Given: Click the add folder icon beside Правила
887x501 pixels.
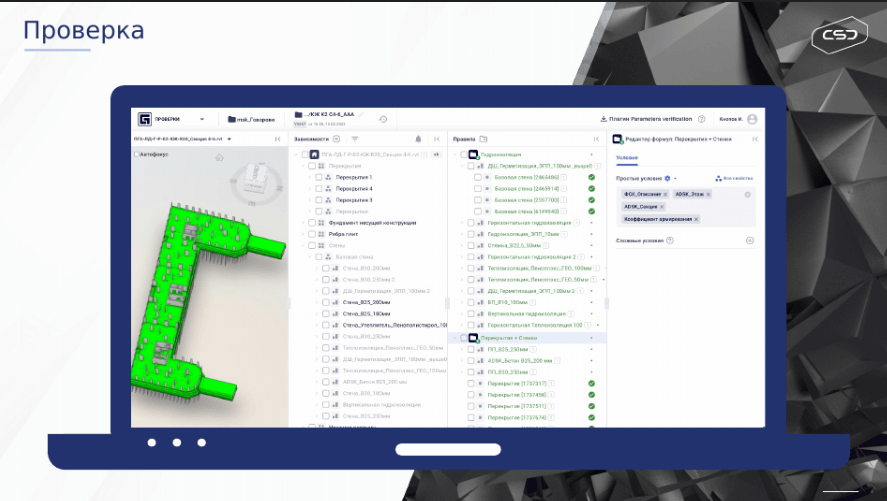Looking at the screenshot, I should pos(483,139).
